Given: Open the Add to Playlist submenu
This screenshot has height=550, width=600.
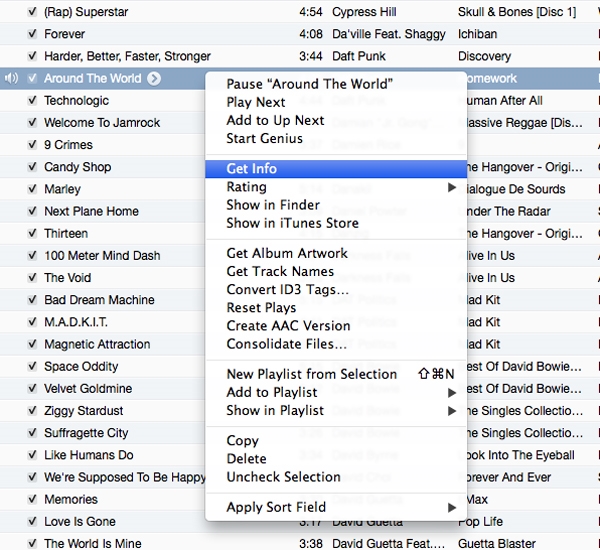Looking at the screenshot, I should point(452,393).
